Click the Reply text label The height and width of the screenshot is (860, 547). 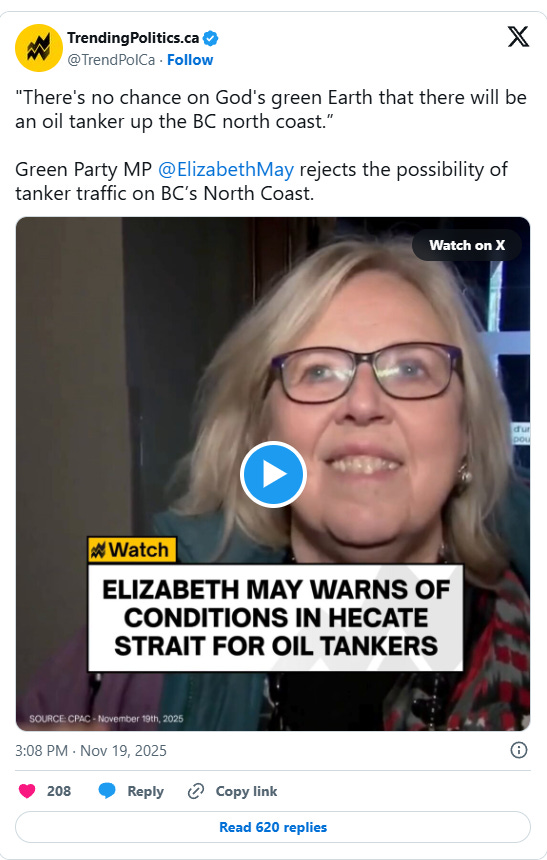click(x=145, y=791)
